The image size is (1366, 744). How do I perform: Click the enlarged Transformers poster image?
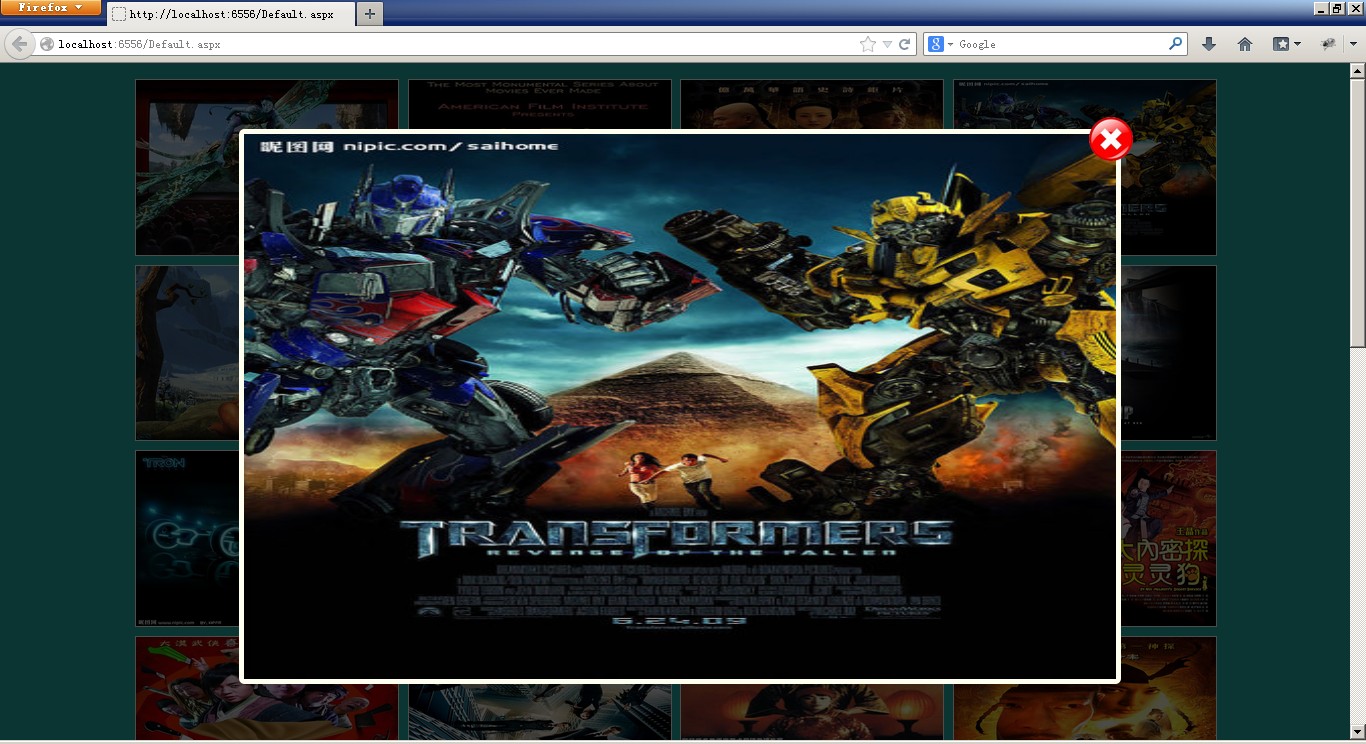pyautogui.click(x=680, y=406)
